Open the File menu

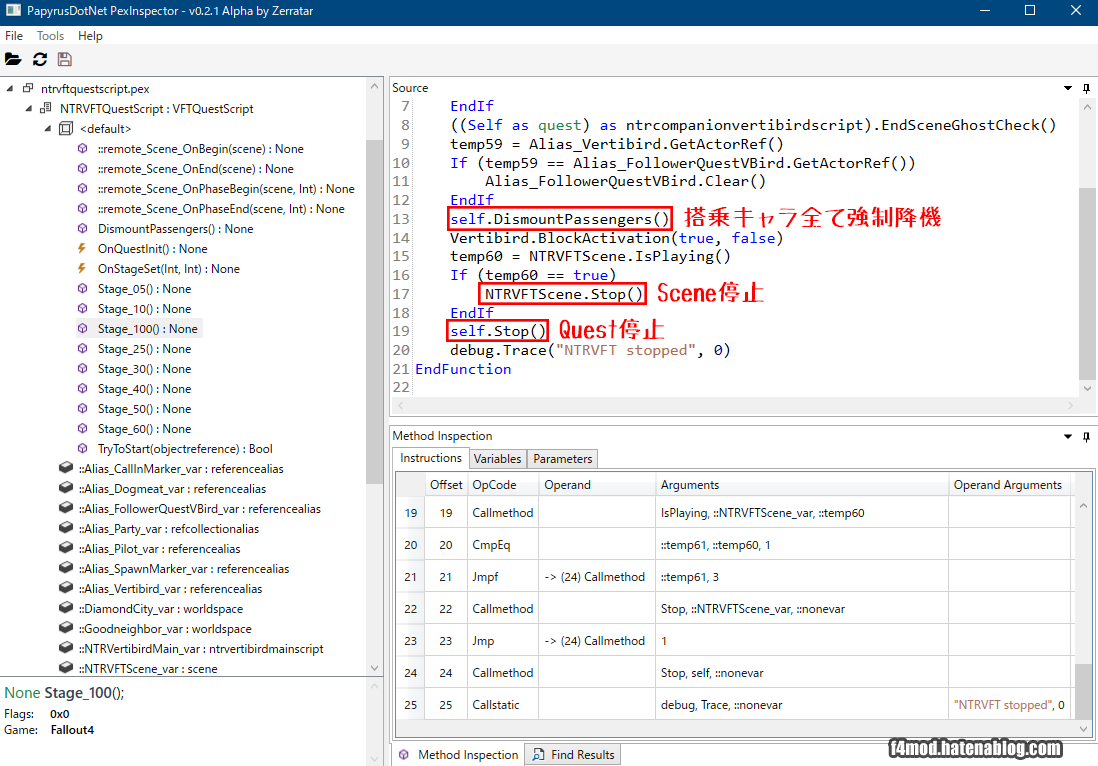click(x=14, y=36)
